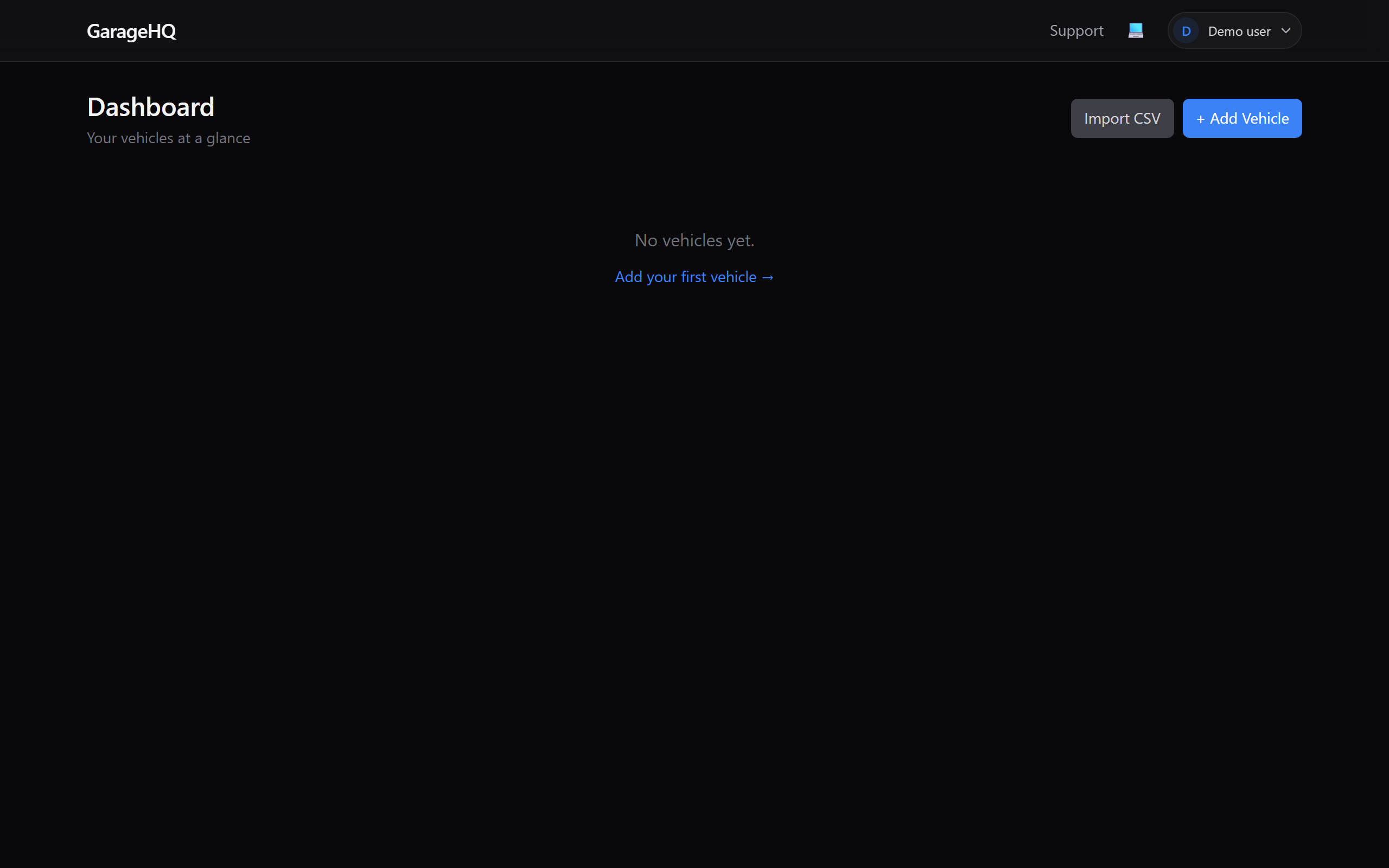
Task: Click the laptop icon in the header
Action: pos(1135,30)
